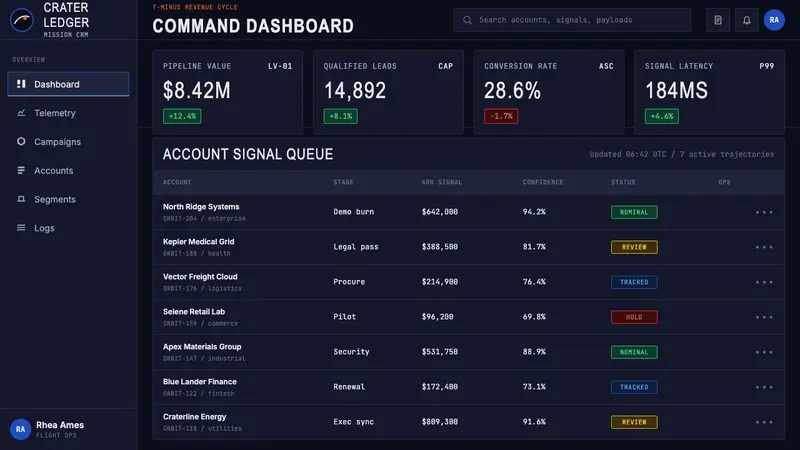Select the Qualified Leads card
Viewport: 800px width, 450px height.
coord(388,92)
